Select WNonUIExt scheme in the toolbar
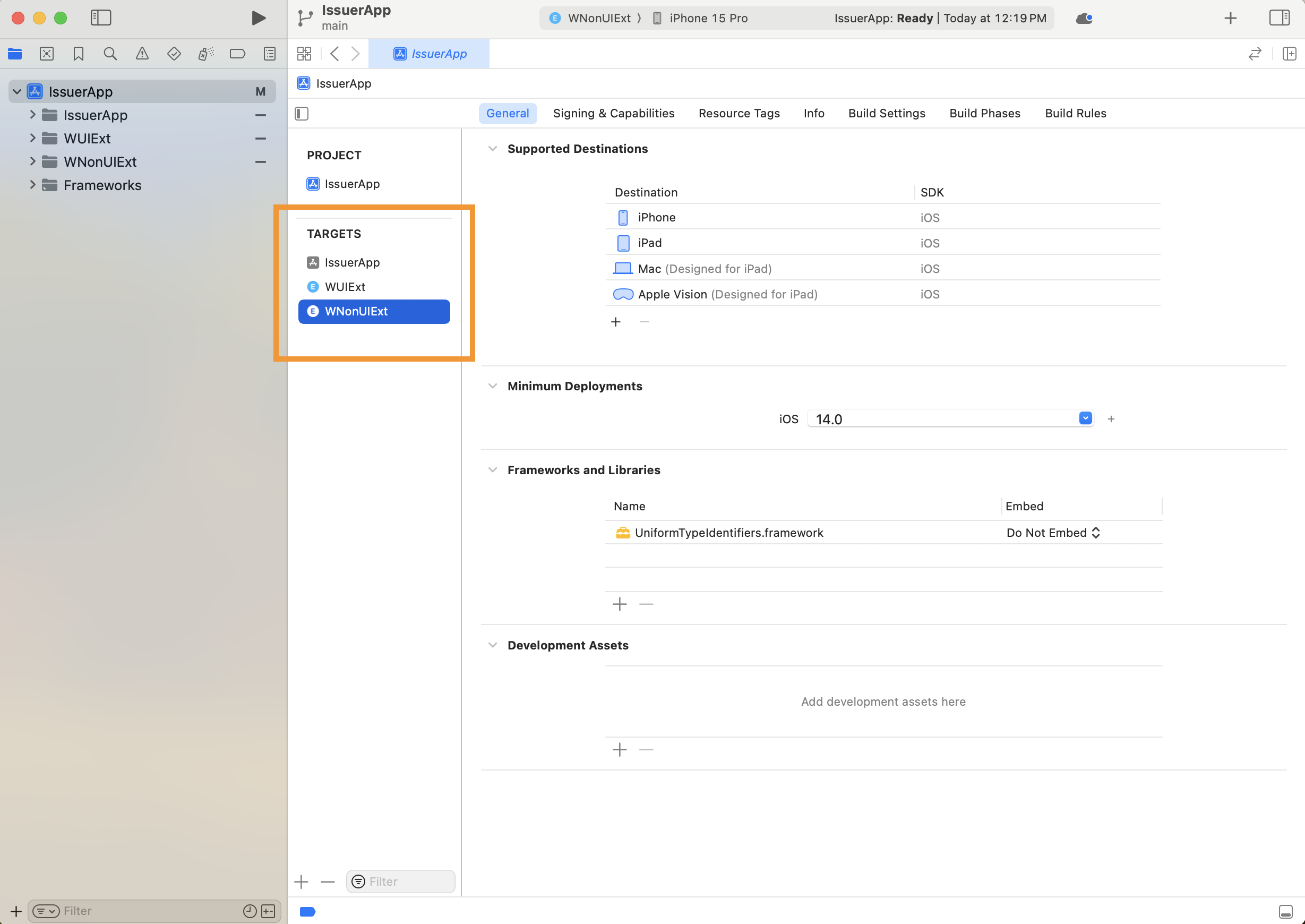 591,18
